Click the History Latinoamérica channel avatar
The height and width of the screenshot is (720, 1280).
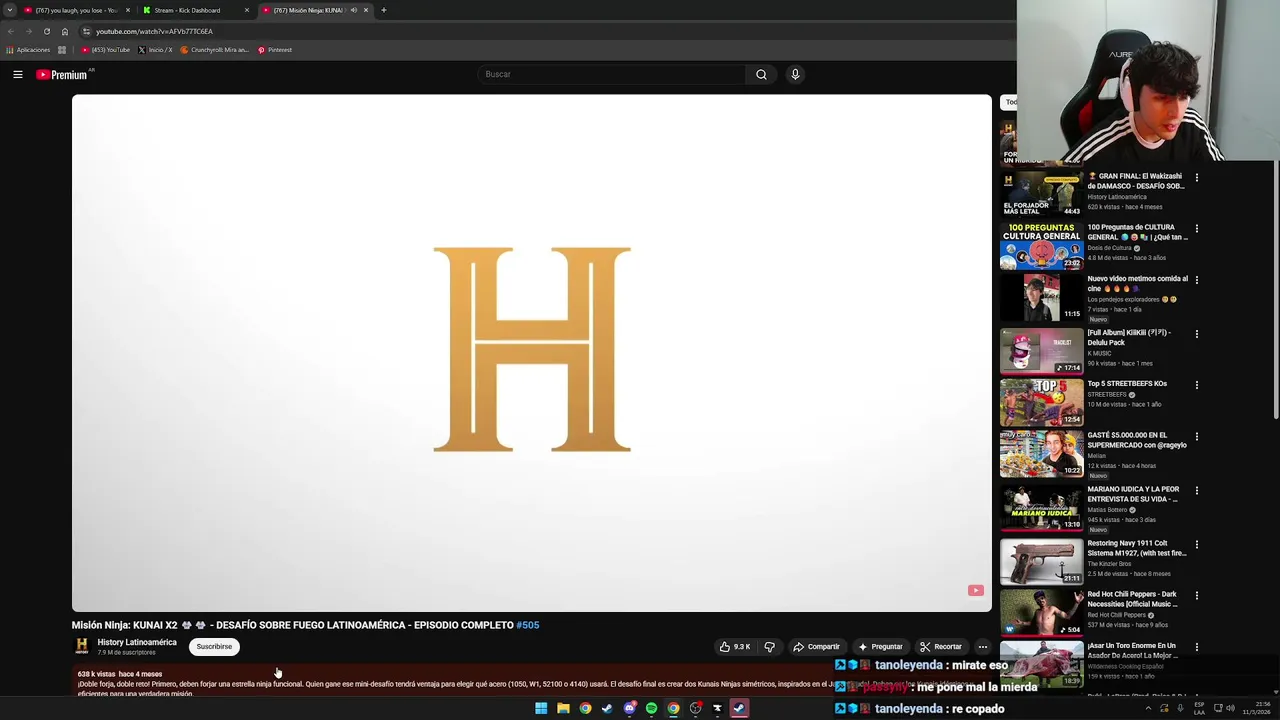(x=82, y=647)
